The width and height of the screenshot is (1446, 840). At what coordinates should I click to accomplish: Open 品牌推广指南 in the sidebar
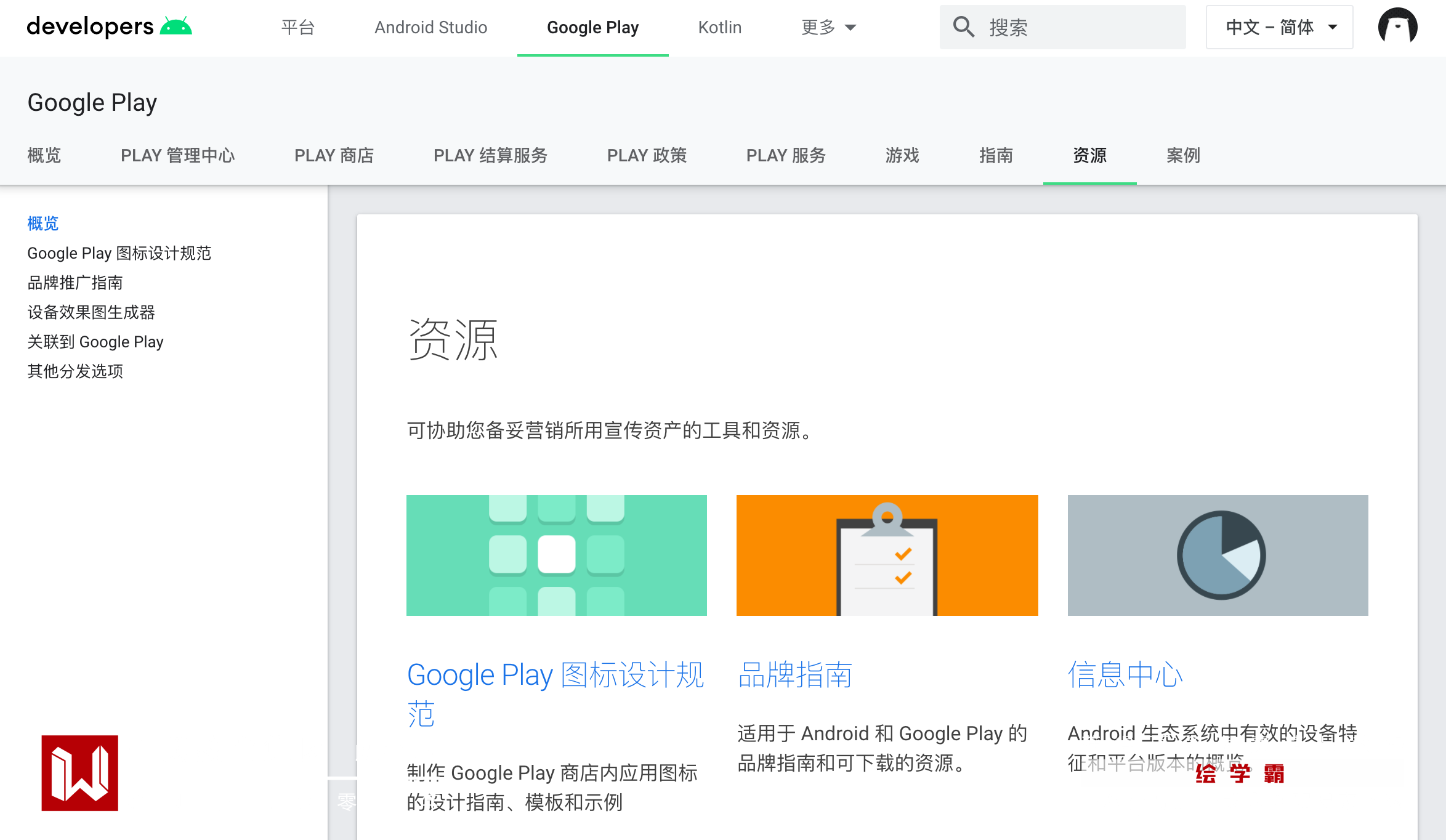(x=75, y=283)
